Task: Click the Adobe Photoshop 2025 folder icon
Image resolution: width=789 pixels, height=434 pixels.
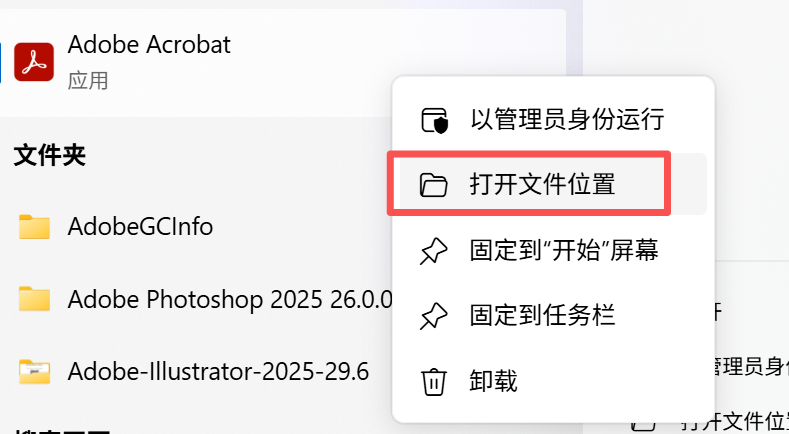Action: click(x=34, y=299)
